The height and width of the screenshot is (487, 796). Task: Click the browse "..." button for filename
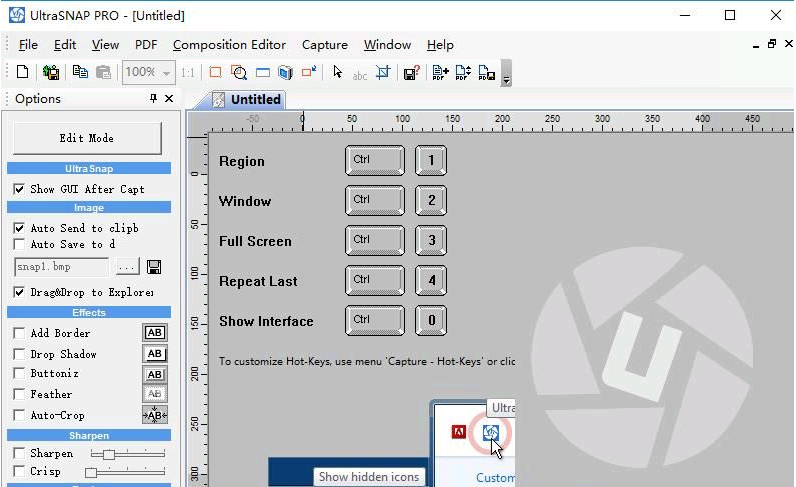coord(127,267)
